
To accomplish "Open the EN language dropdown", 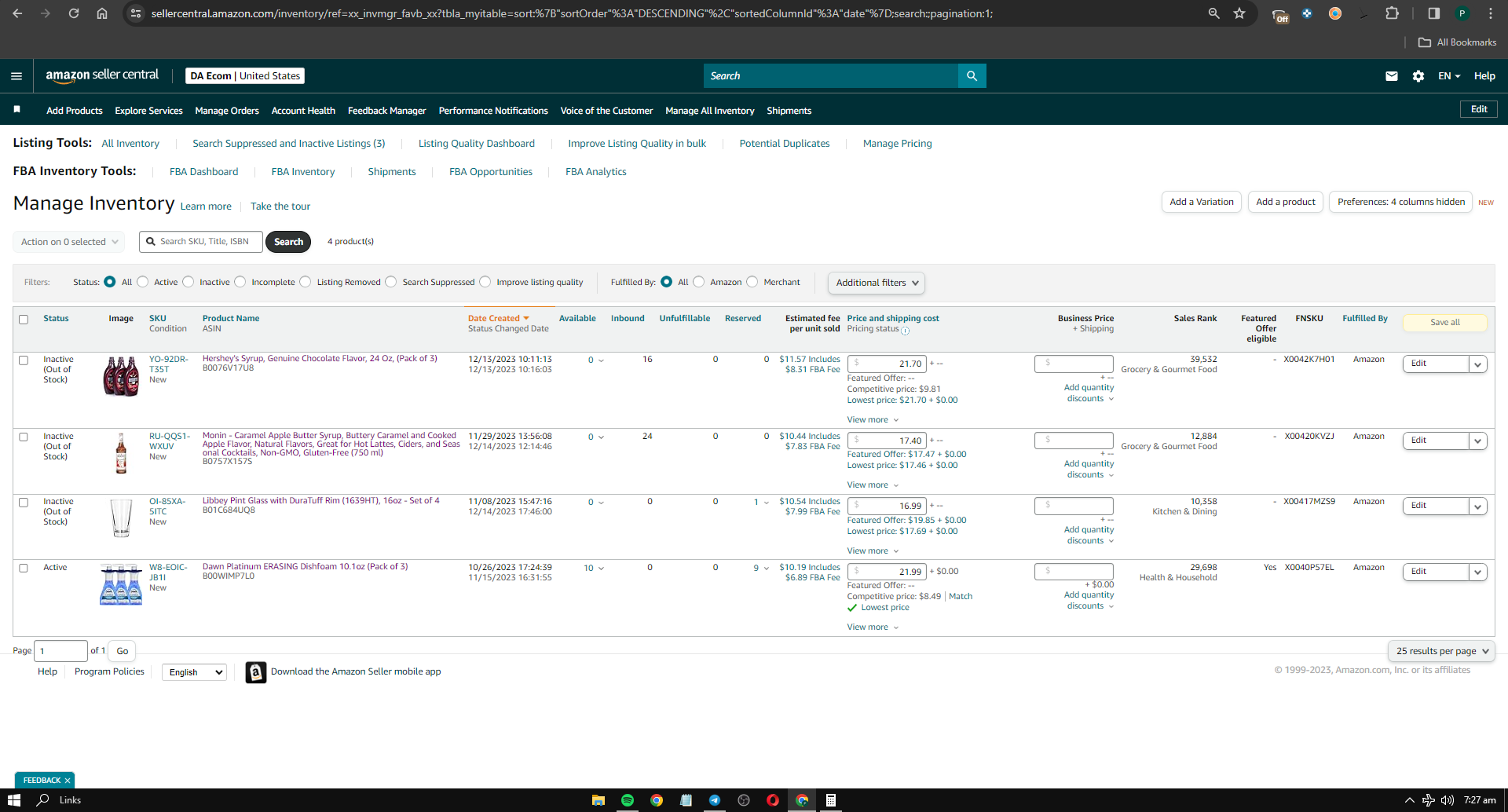I will coord(1449,76).
